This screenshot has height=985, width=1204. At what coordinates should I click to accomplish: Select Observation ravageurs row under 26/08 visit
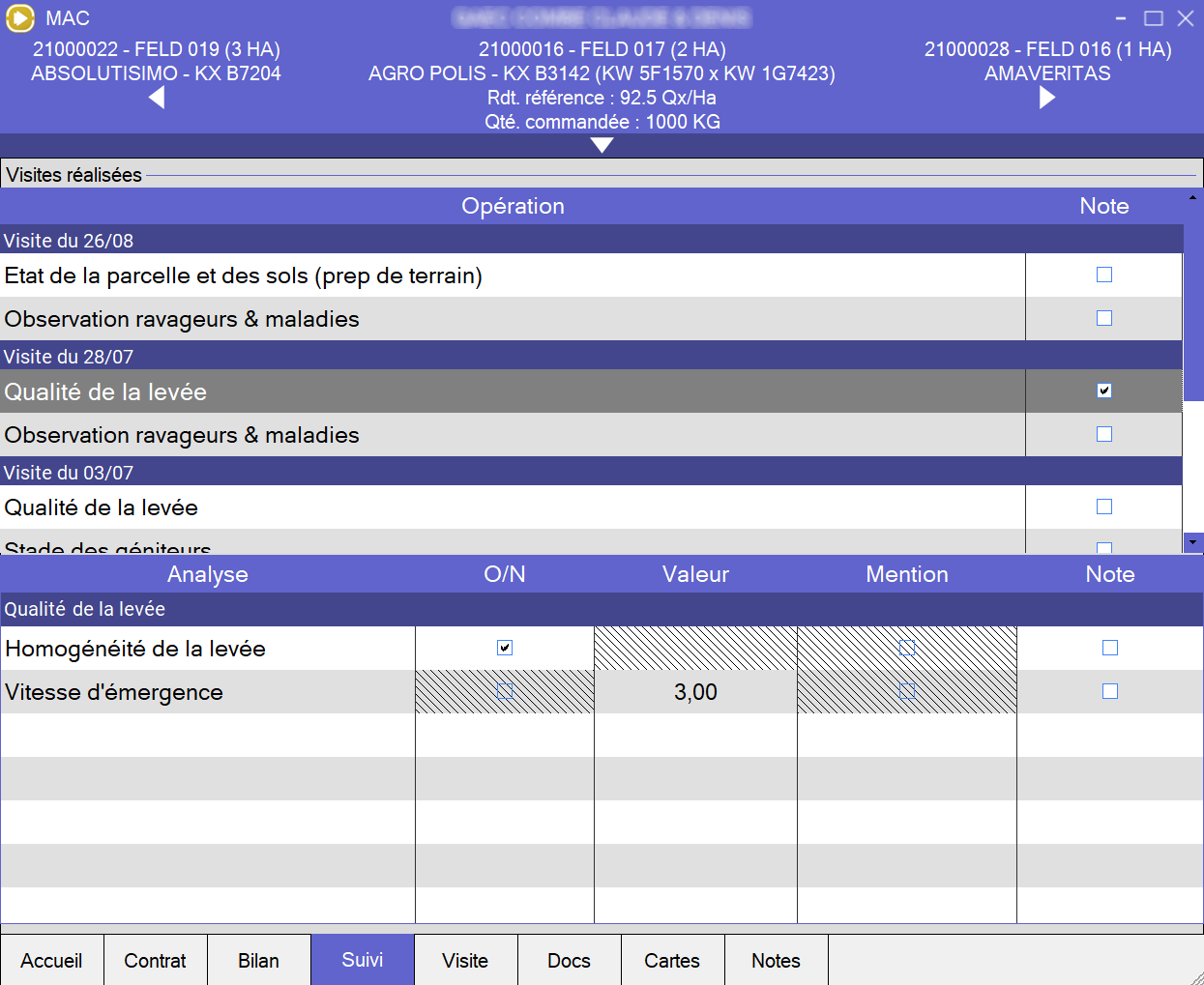click(513, 319)
